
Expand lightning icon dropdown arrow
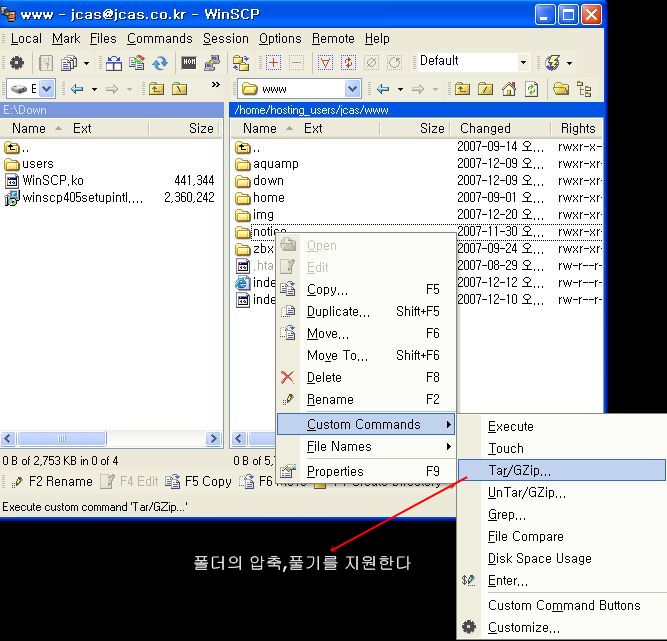[x=570, y=63]
